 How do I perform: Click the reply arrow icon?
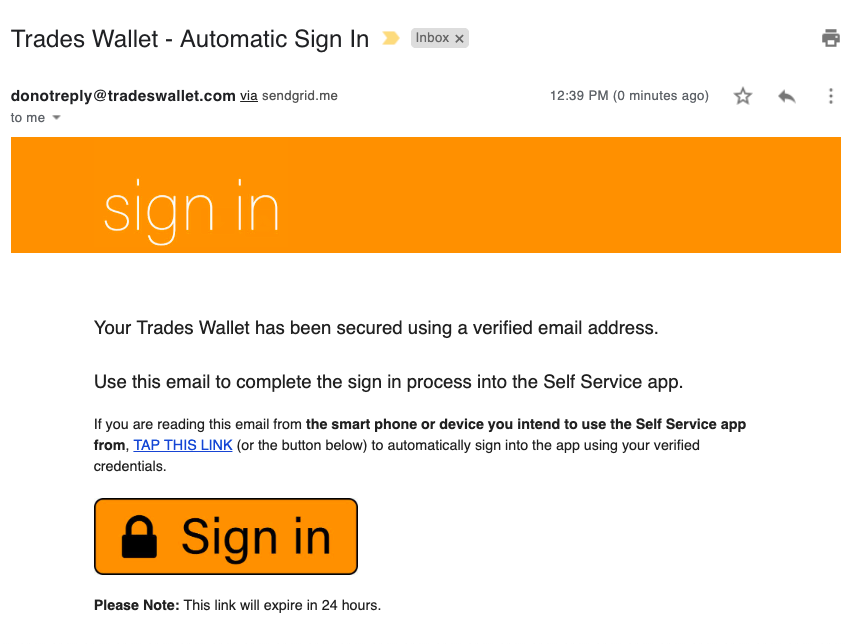point(787,96)
